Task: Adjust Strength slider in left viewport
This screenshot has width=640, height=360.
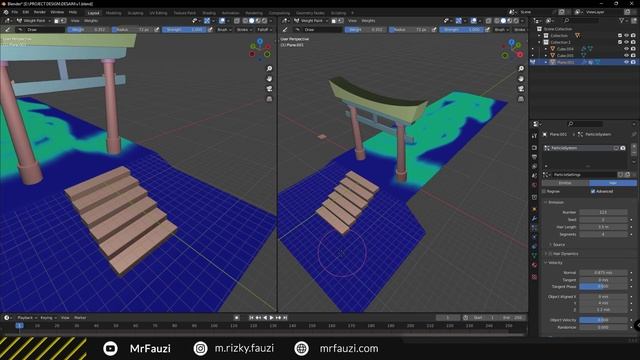Action: [x=184, y=29]
